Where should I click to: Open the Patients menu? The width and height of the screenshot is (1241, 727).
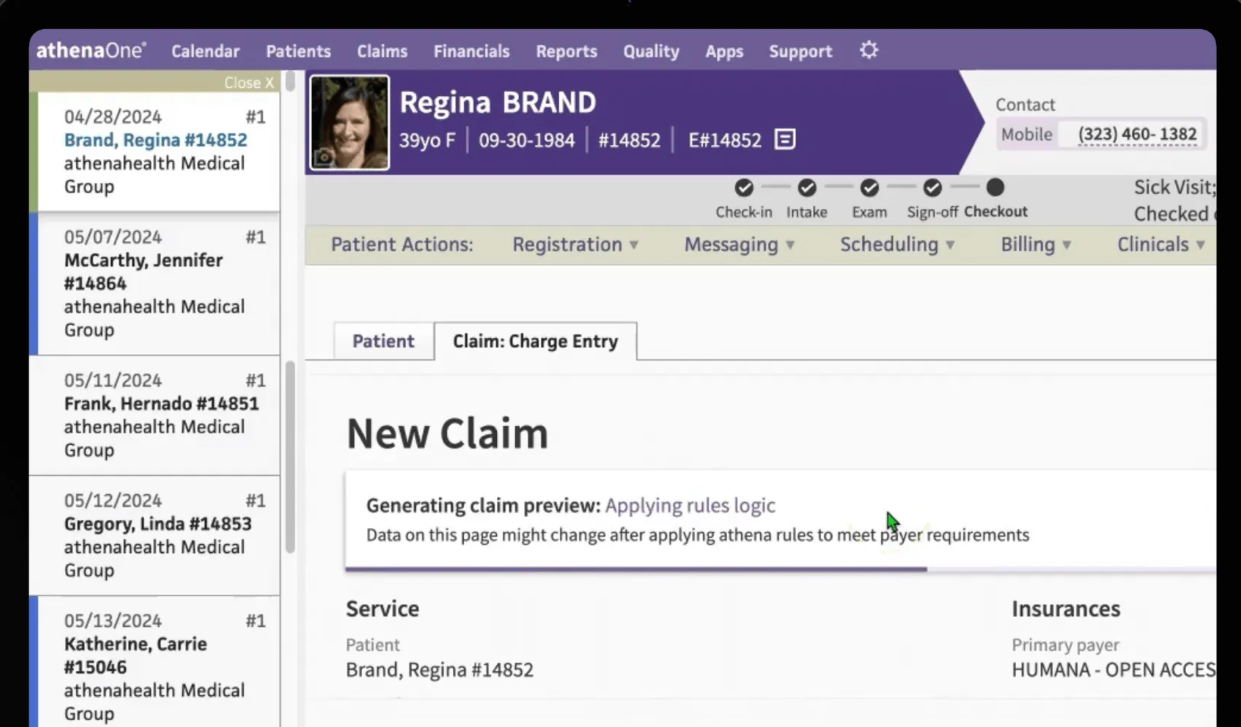pyautogui.click(x=298, y=51)
